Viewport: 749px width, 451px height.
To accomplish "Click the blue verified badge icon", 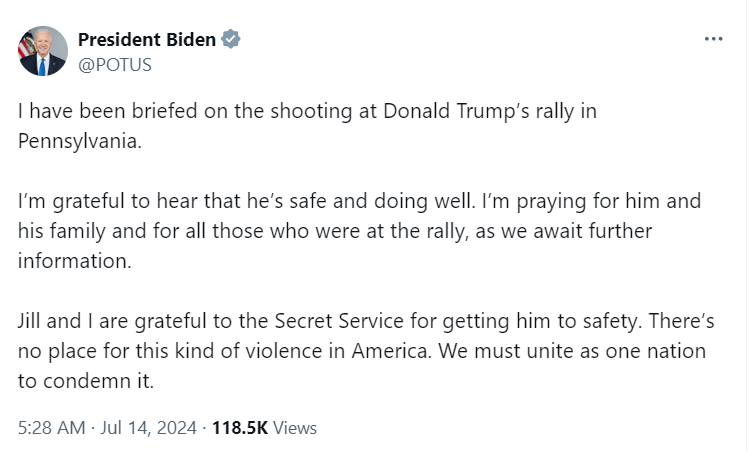I will tap(232, 40).
